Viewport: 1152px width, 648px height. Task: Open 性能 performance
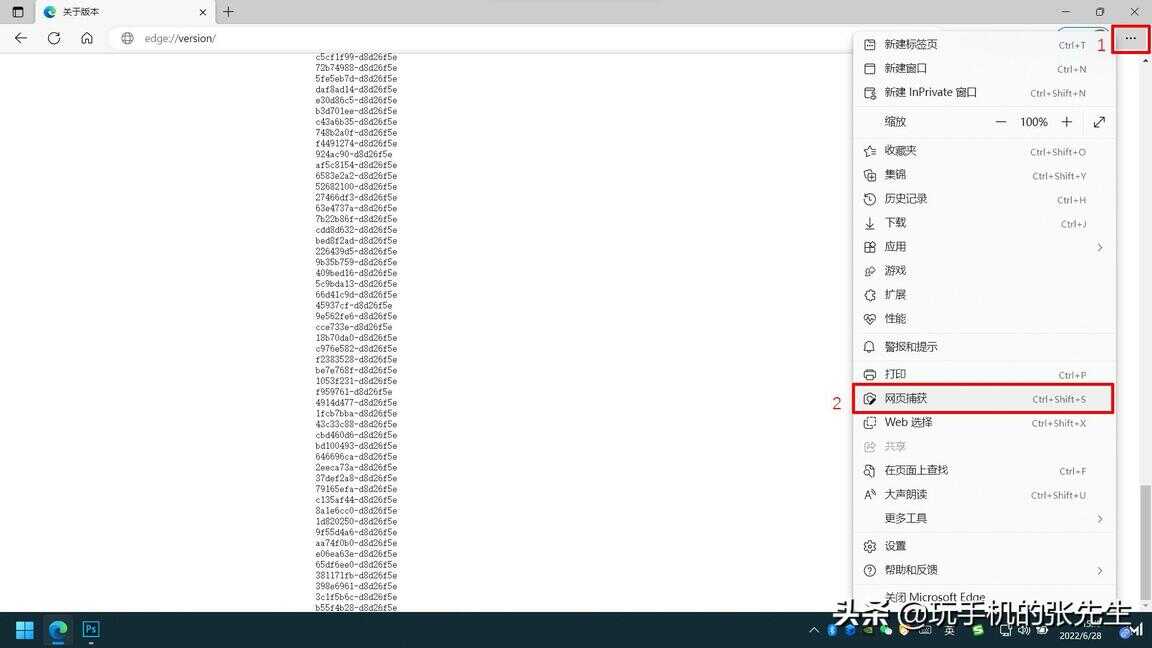(983, 319)
